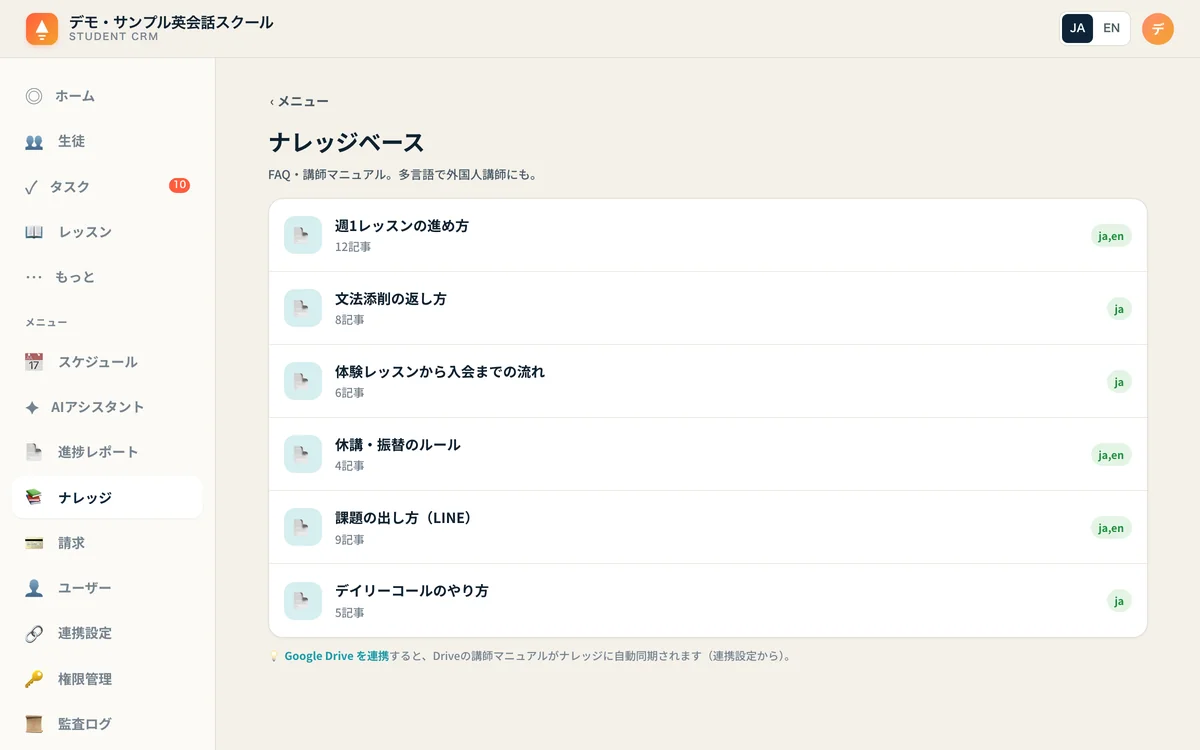Open article 休講・振替のルール

click(x=708, y=454)
